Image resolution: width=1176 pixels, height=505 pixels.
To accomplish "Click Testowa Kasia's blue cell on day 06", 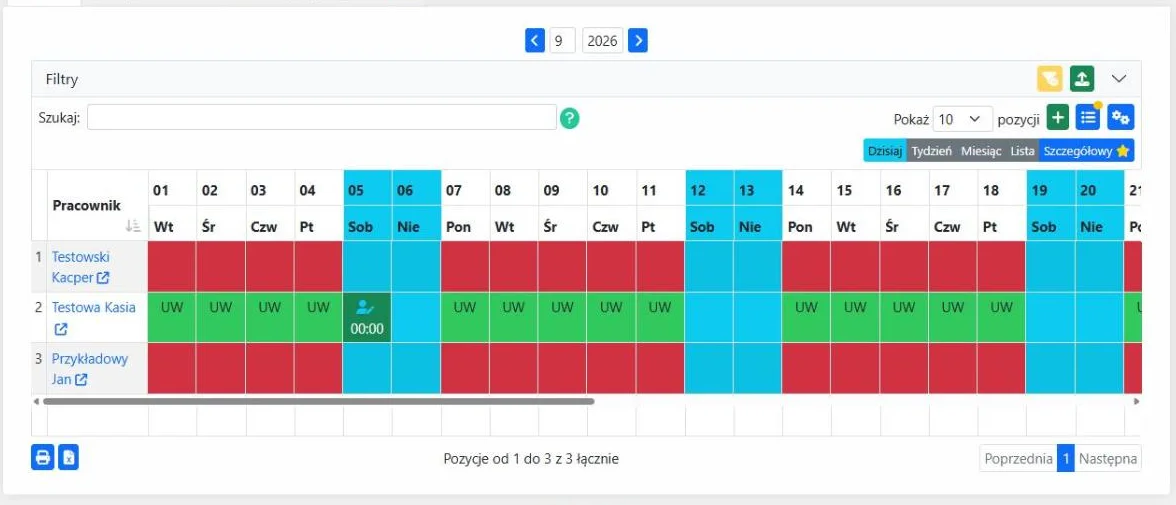I will 416,317.
